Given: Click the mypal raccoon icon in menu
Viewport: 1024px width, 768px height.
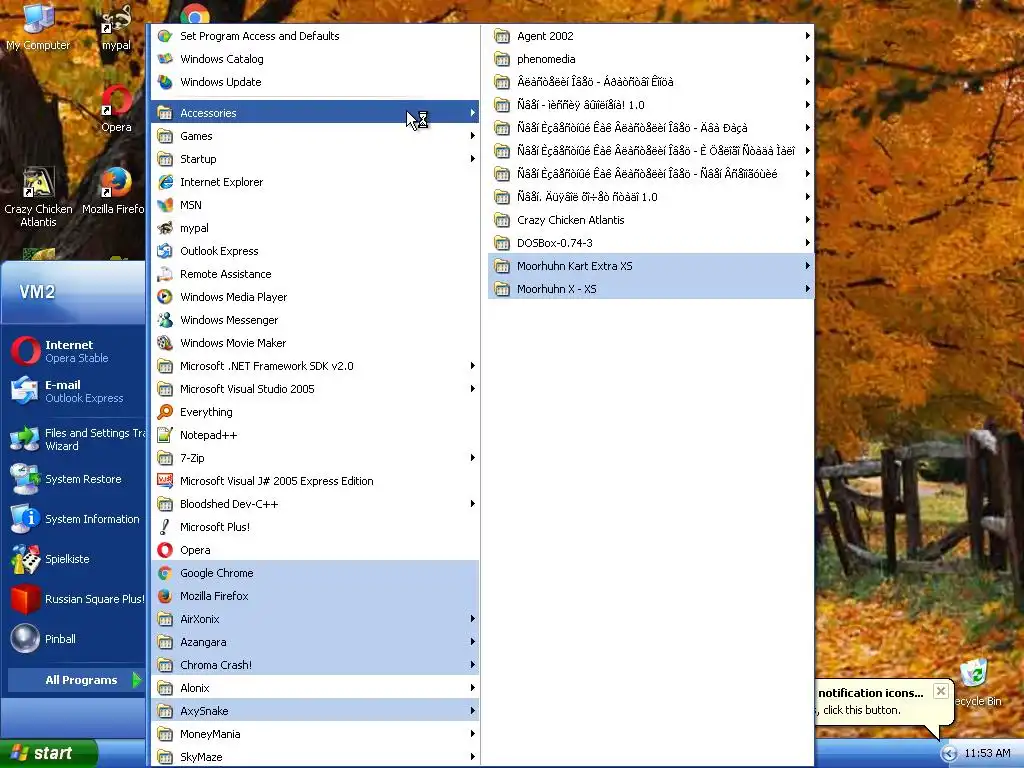Looking at the screenshot, I should [165, 228].
